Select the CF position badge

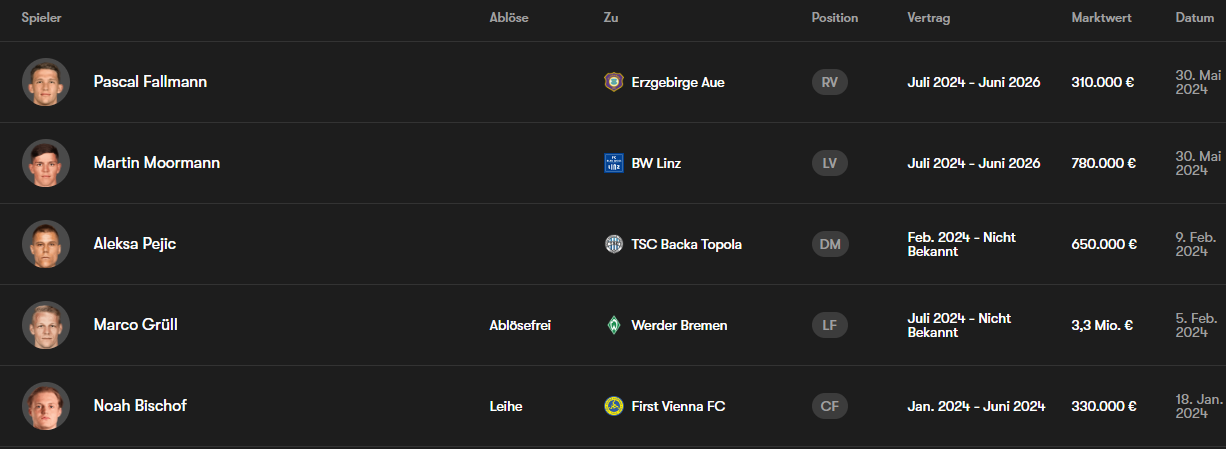point(829,406)
